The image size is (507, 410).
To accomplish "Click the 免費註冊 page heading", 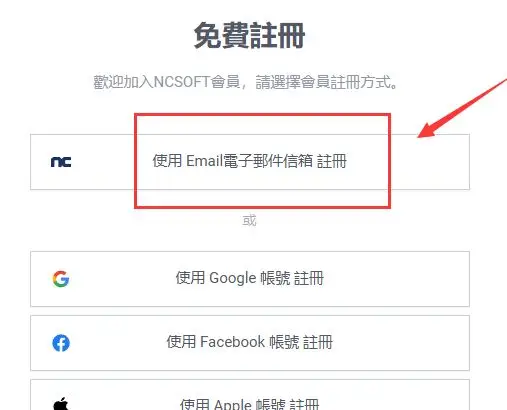I will click(249, 36).
